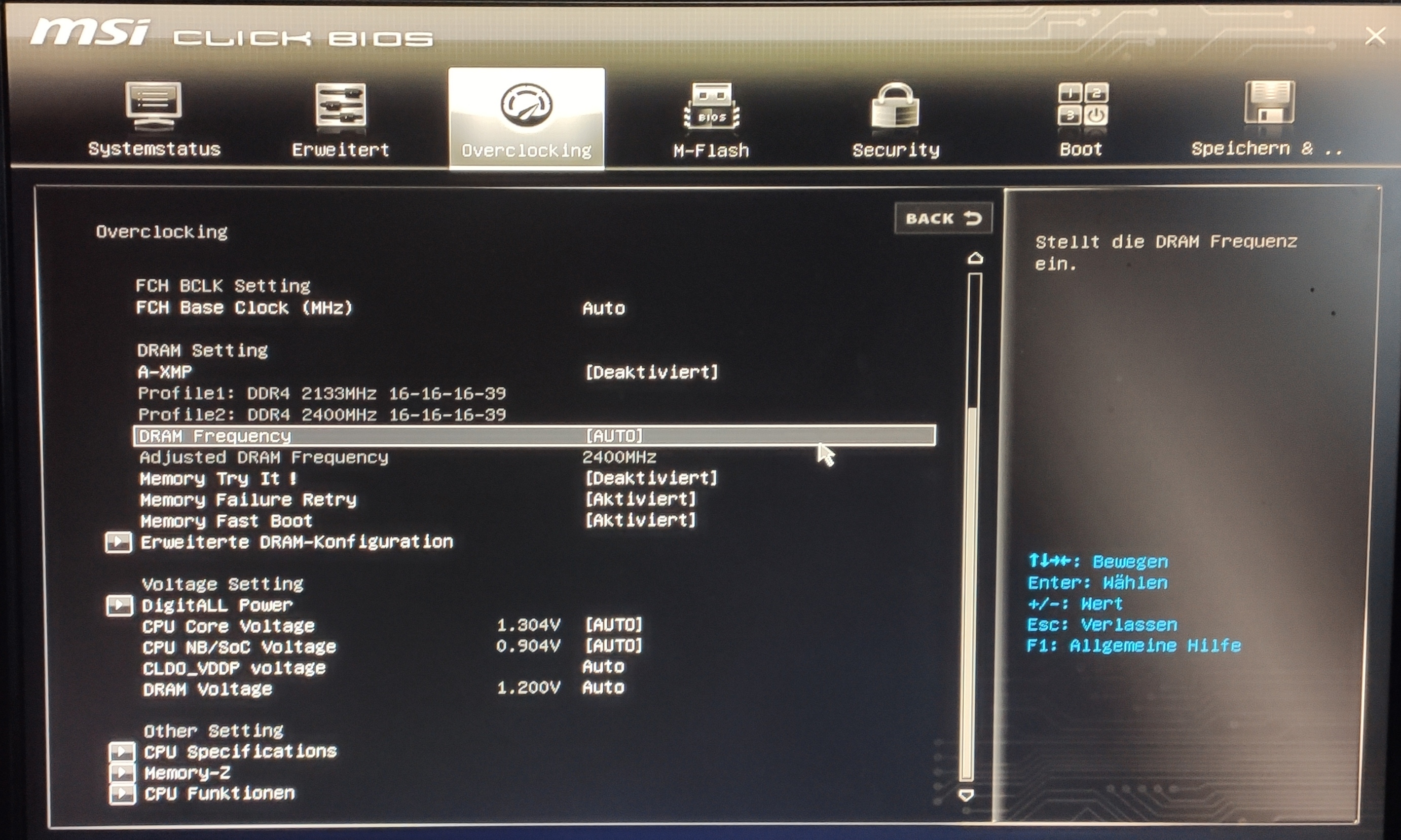
Task: Toggle Memory Failure Retry Aktiviert value
Action: [x=641, y=499]
